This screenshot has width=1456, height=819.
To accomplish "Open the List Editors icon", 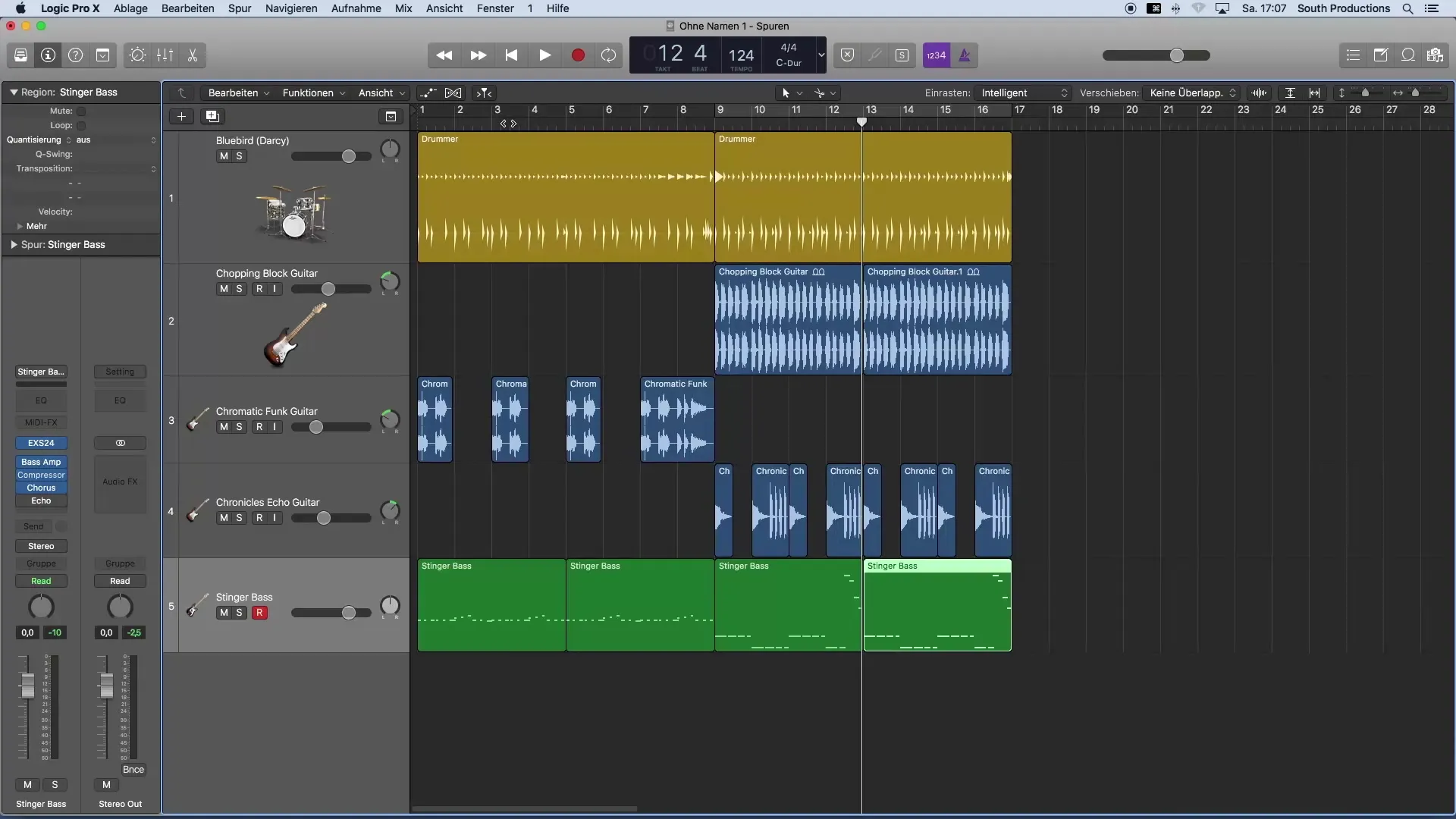I will tap(1353, 55).
